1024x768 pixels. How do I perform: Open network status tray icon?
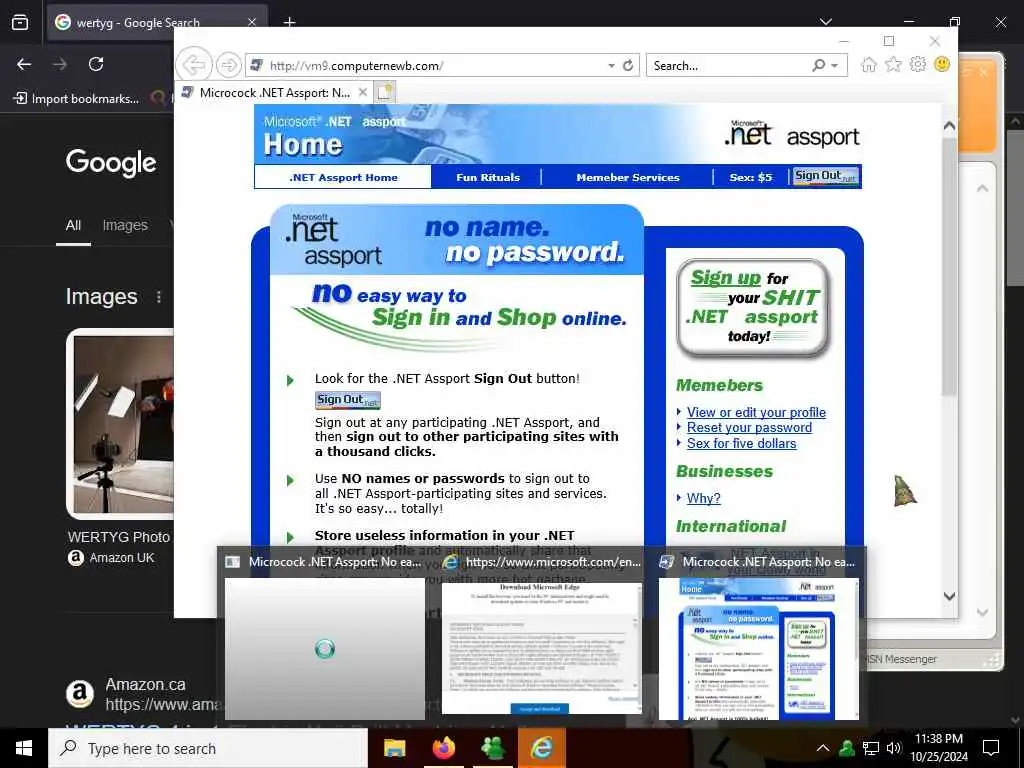click(871, 748)
